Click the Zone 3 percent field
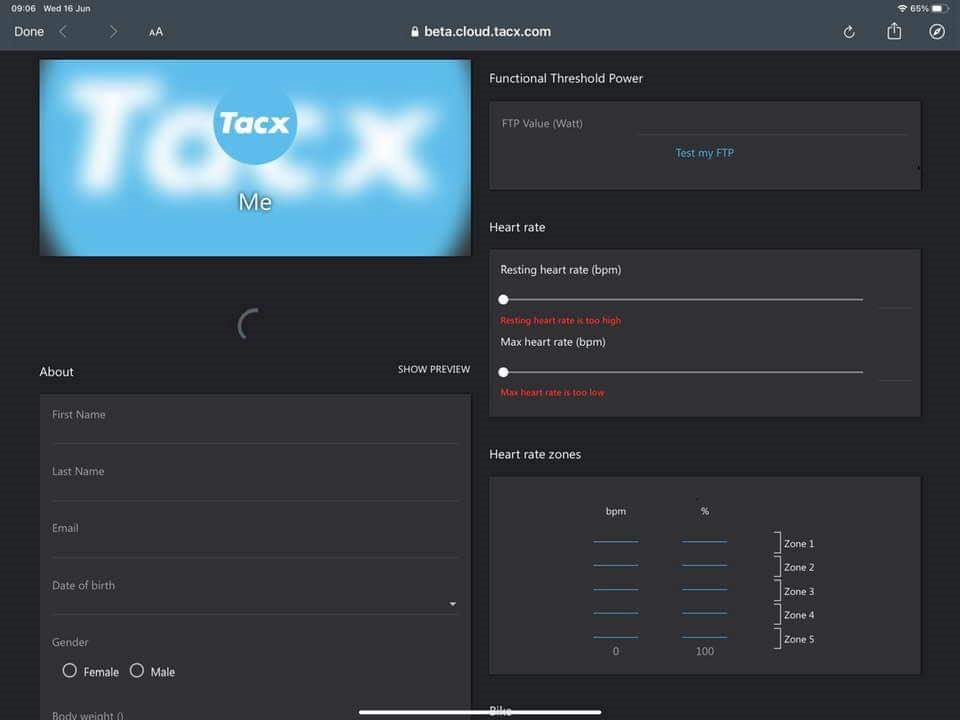 [x=704, y=582]
